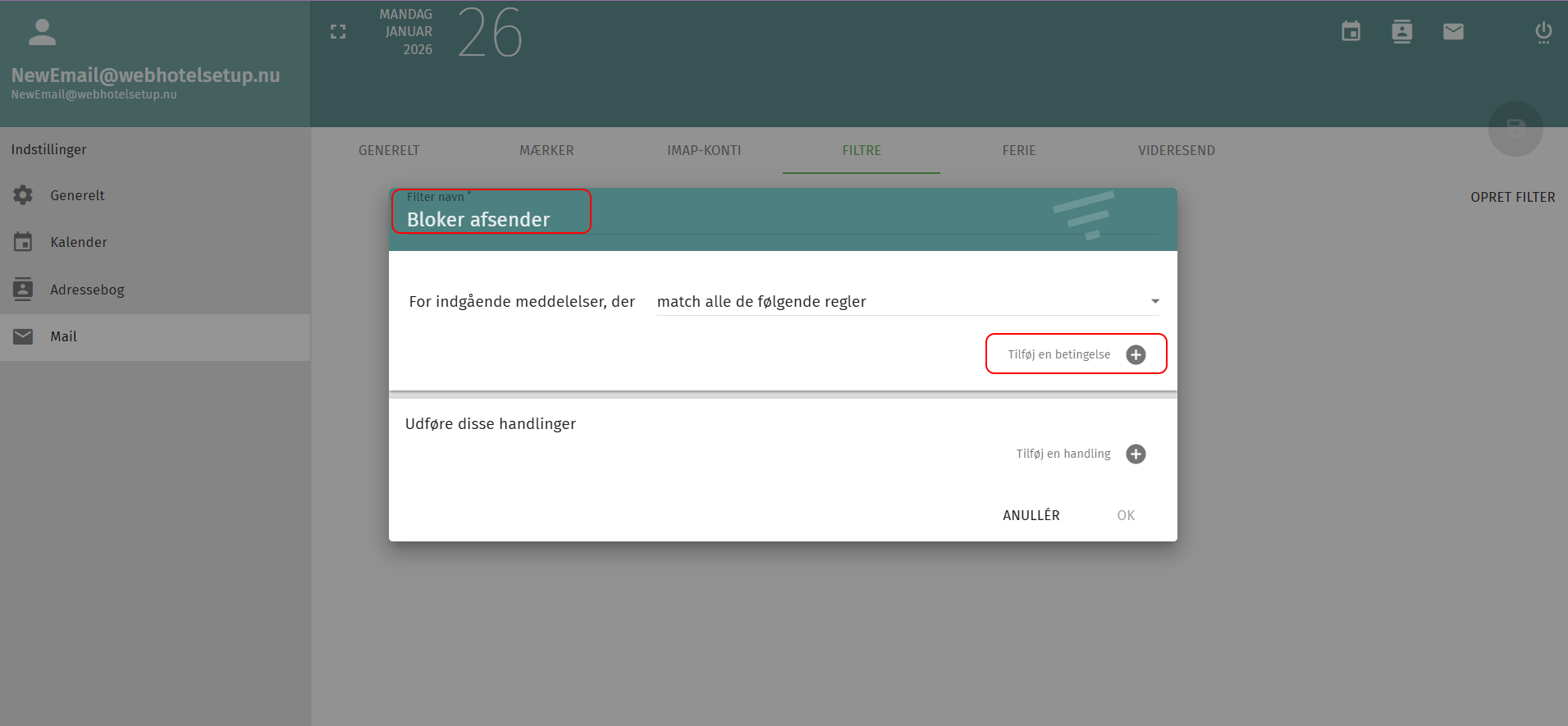Click the power logout icon

click(x=1543, y=32)
